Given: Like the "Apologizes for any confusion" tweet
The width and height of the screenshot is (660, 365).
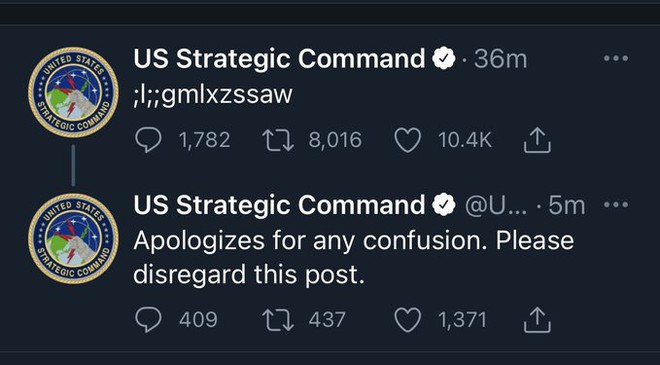Looking at the screenshot, I should [x=407, y=320].
